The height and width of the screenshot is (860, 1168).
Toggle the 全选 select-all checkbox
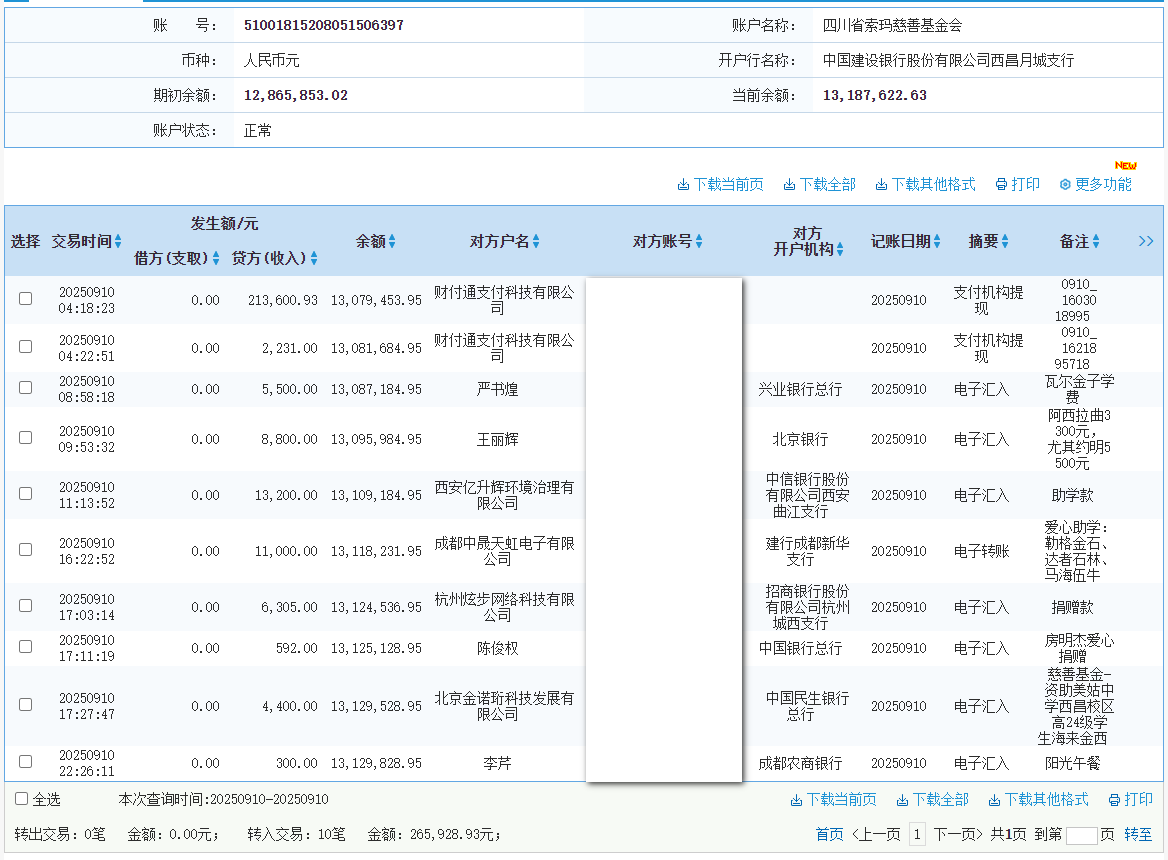tap(21, 799)
